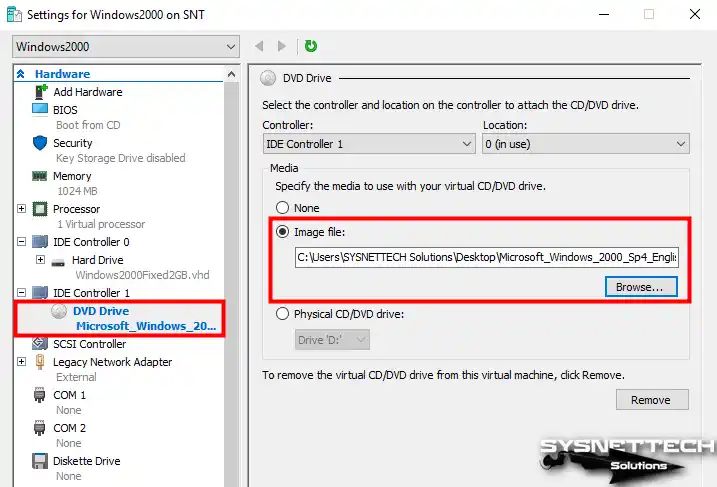Click the IDE Controller 0 icon

click(x=40, y=242)
